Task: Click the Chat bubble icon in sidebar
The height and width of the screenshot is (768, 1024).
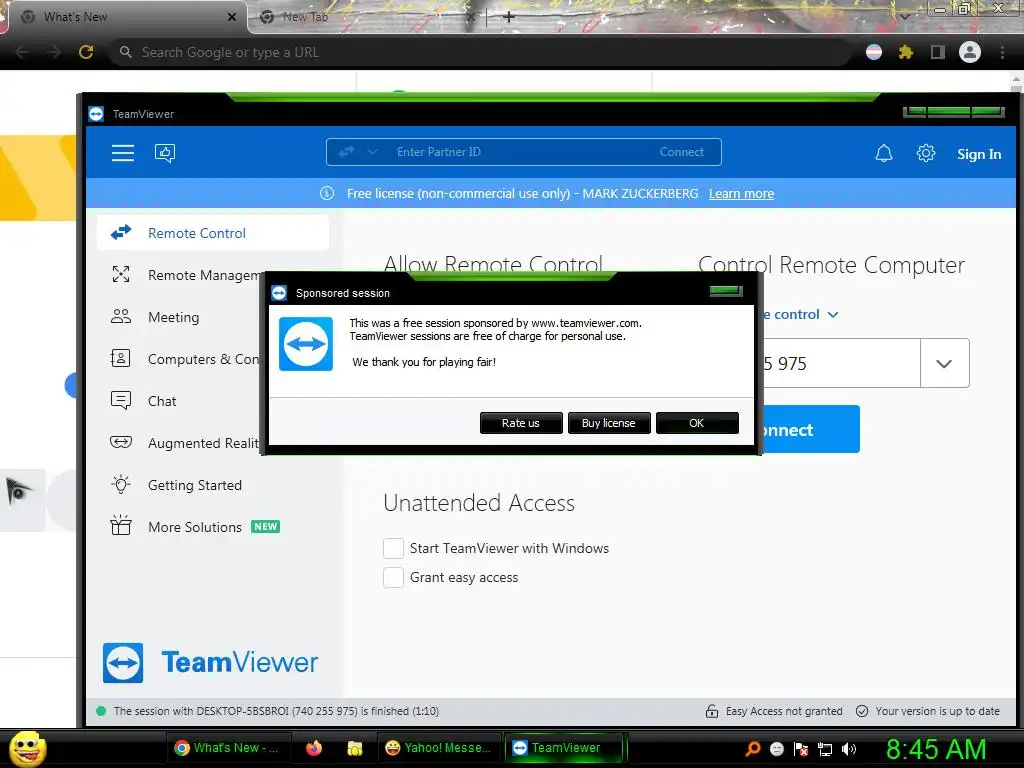Action: 121,400
